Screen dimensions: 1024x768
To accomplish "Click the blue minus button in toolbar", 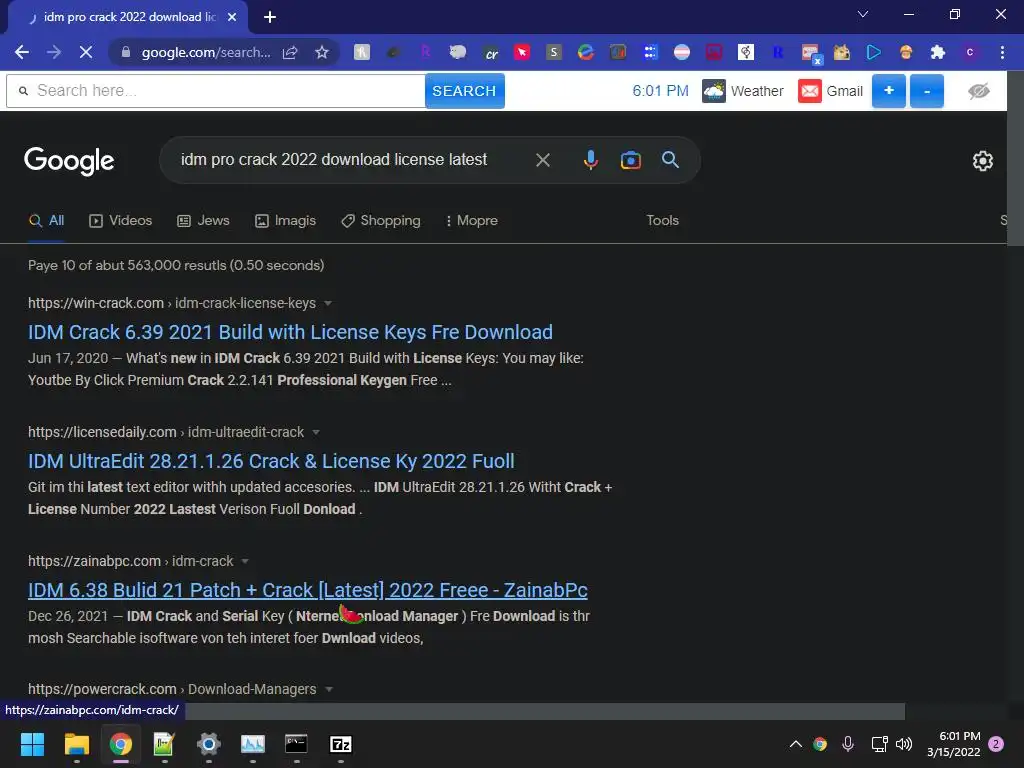I will click(x=927, y=91).
